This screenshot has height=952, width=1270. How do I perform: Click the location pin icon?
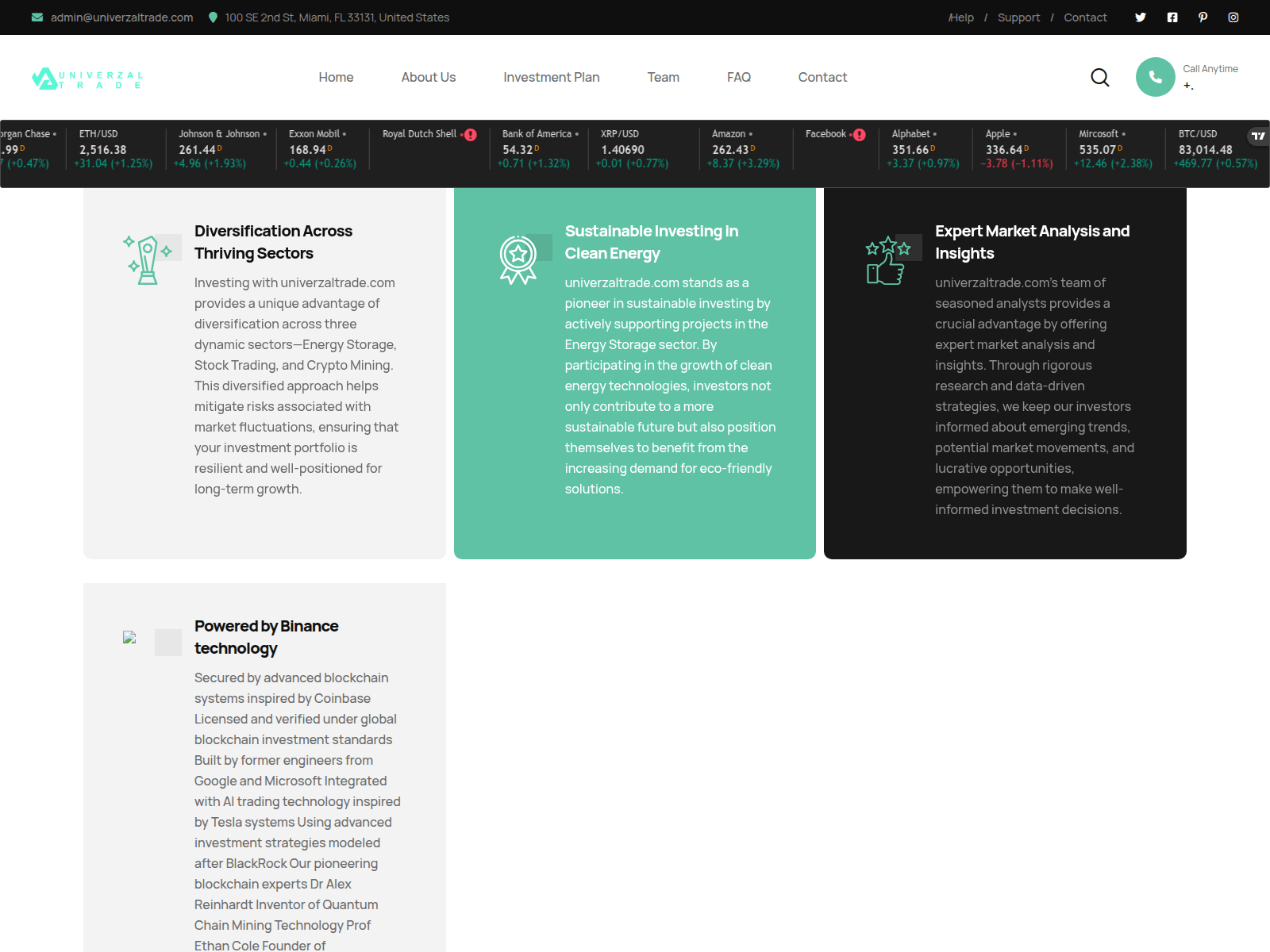tap(213, 17)
